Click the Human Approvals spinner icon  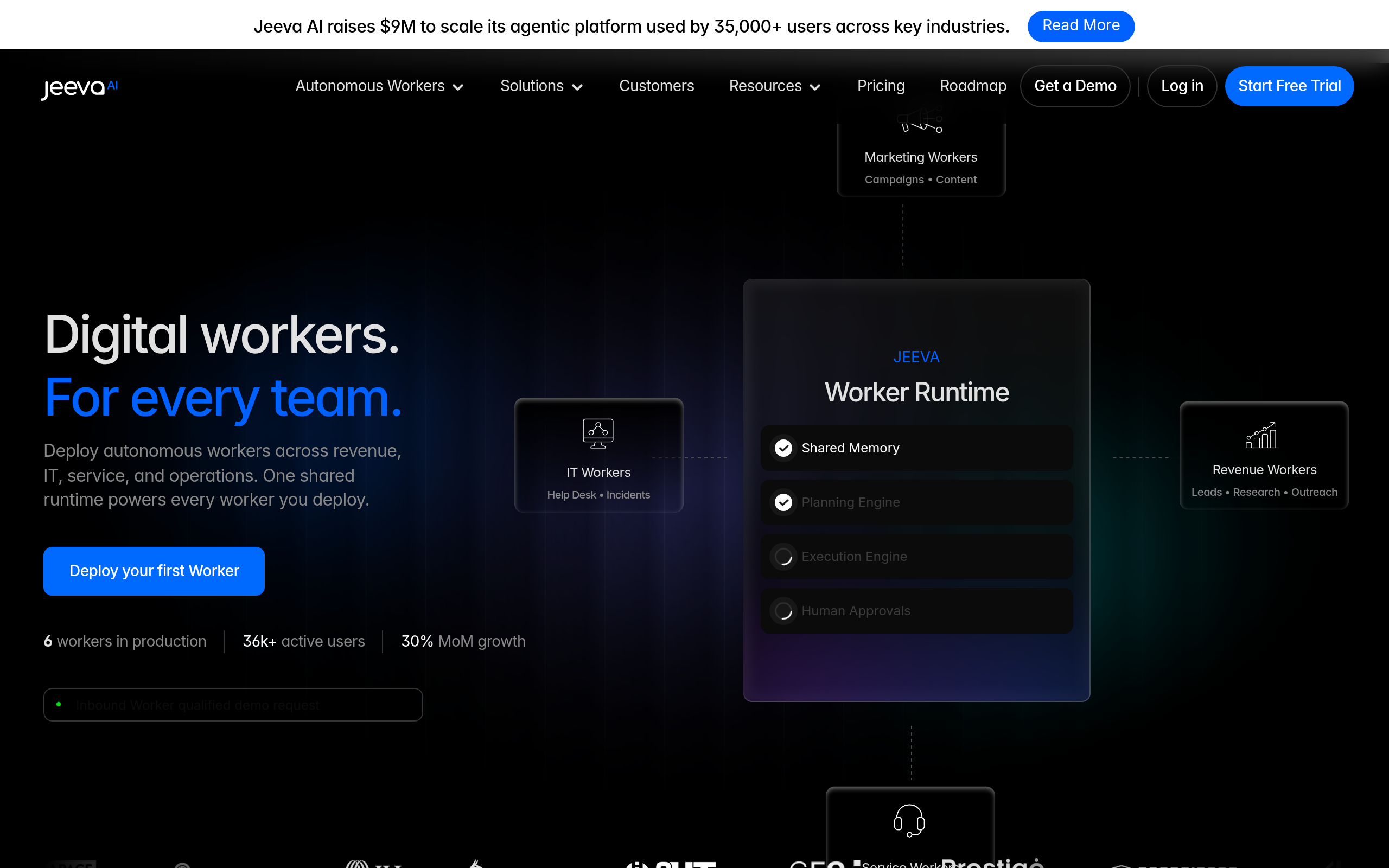coord(783,611)
